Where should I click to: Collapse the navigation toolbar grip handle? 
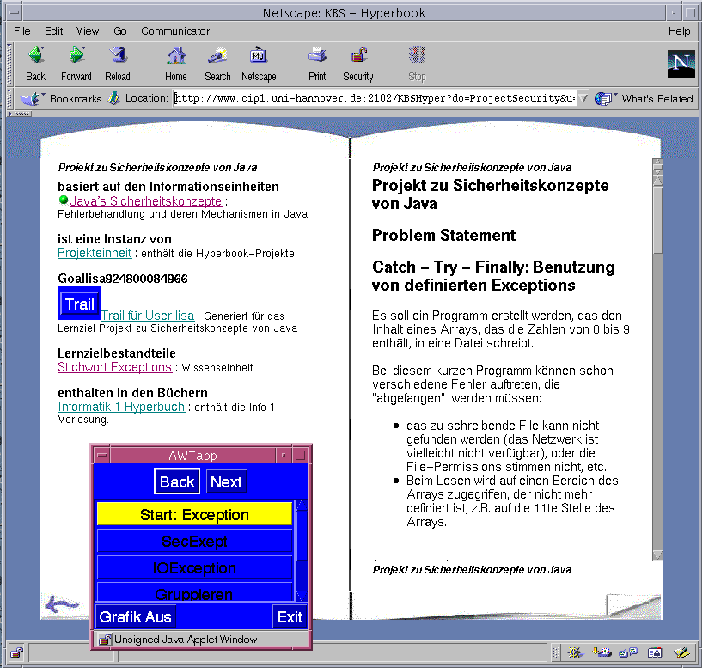tap(10, 64)
